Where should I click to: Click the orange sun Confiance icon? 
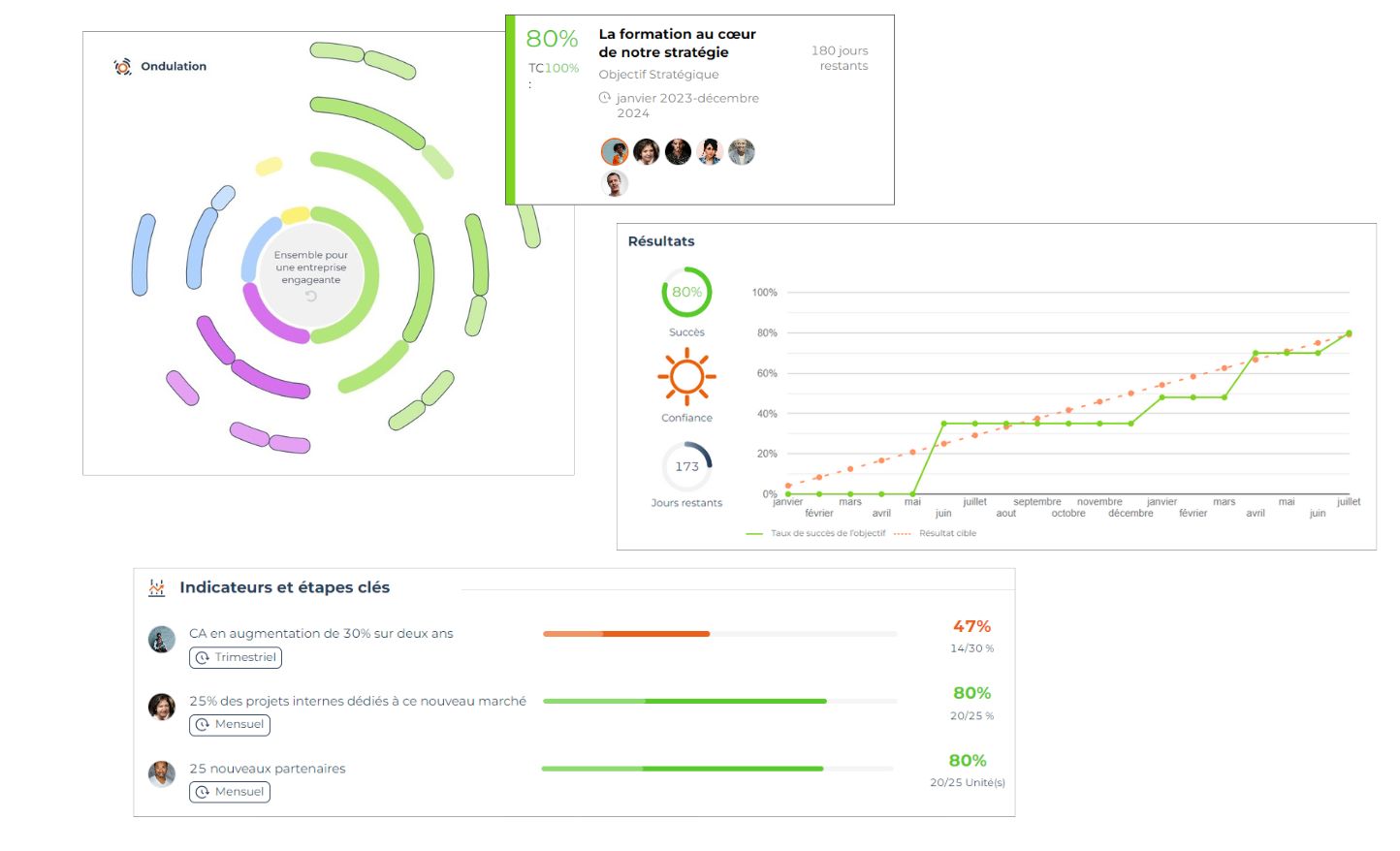pos(686,376)
